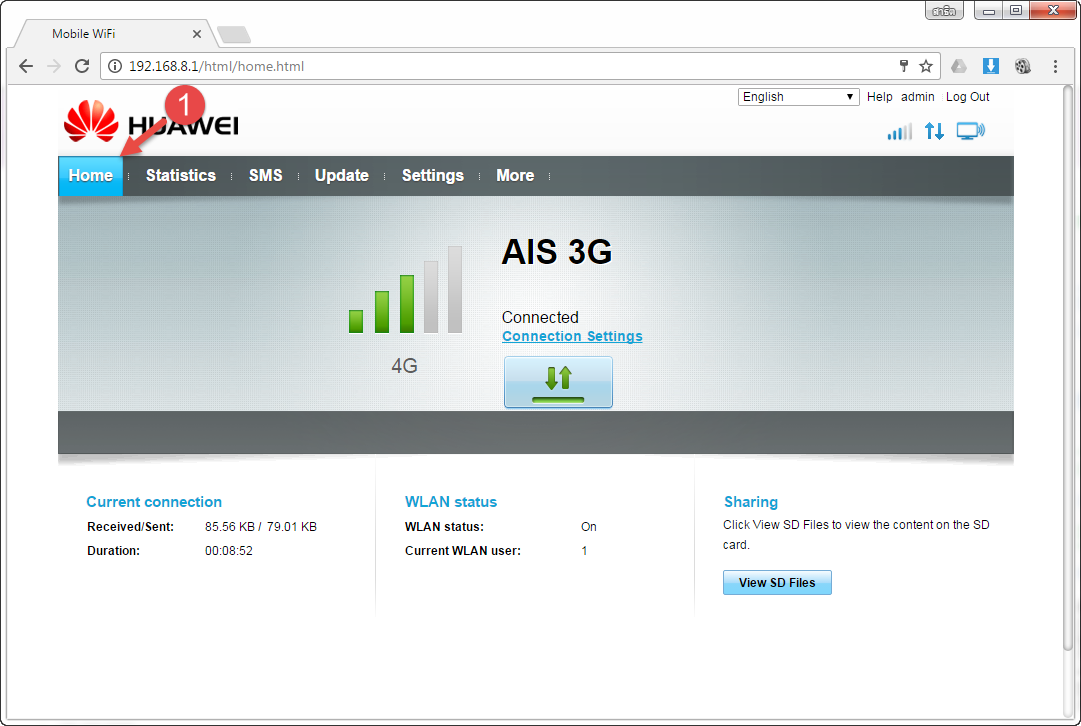1081x726 pixels.
Task: Click the blue download extension icon
Action: point(991,66)
